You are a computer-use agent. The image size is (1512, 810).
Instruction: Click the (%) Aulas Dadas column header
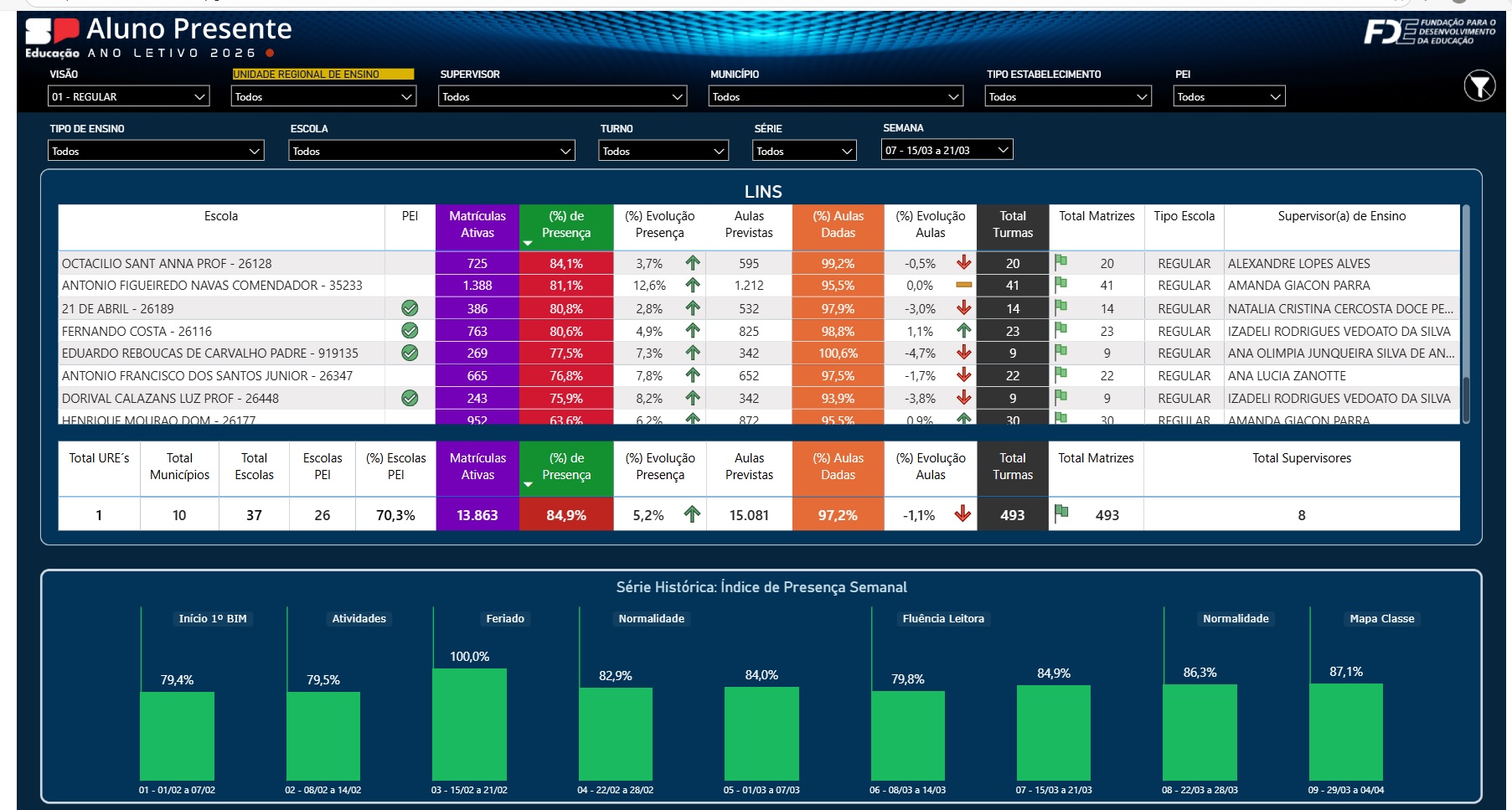(838, 224)
